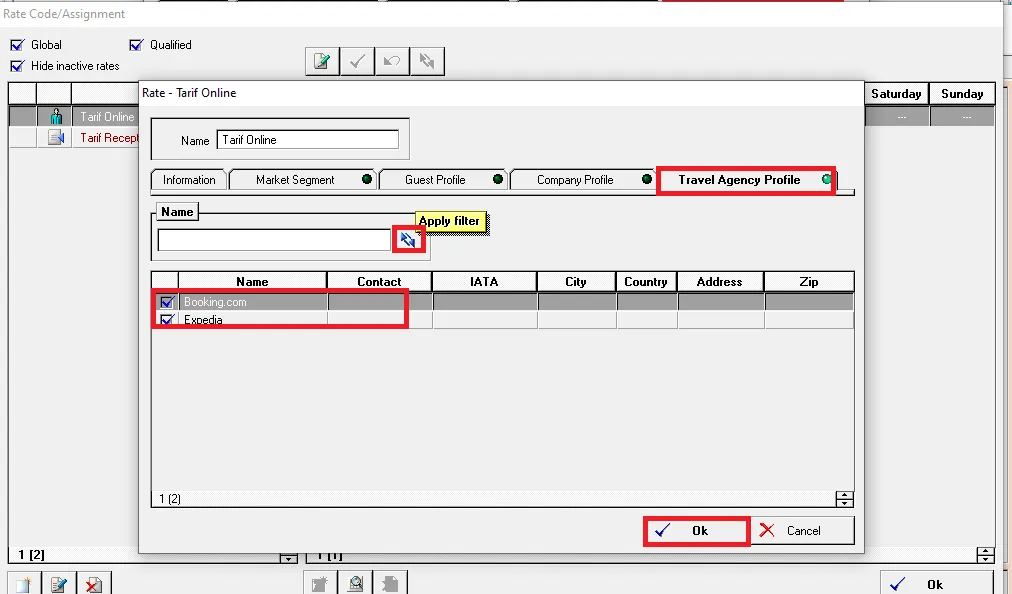The height and width of the screenshot is (594, 1012).
Task: Open the Market Segment tab
Action: tap(303, 180)
